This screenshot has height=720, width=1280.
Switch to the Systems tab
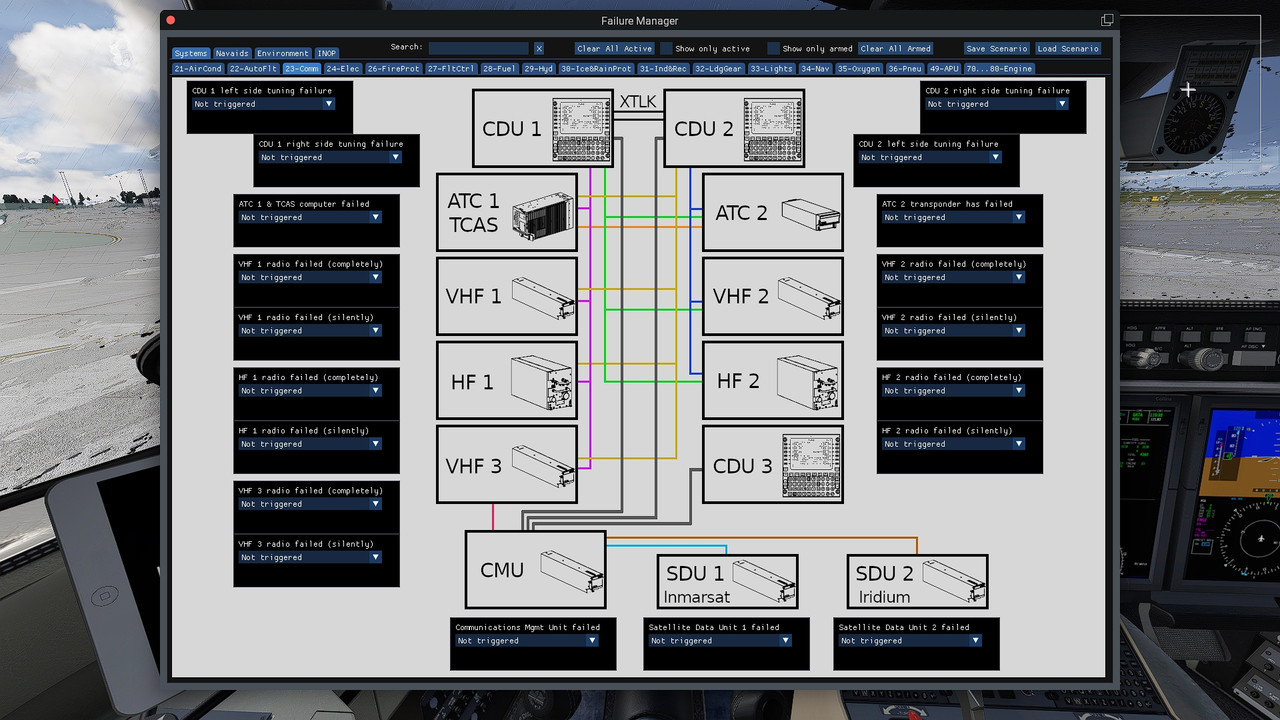[191, 53]
